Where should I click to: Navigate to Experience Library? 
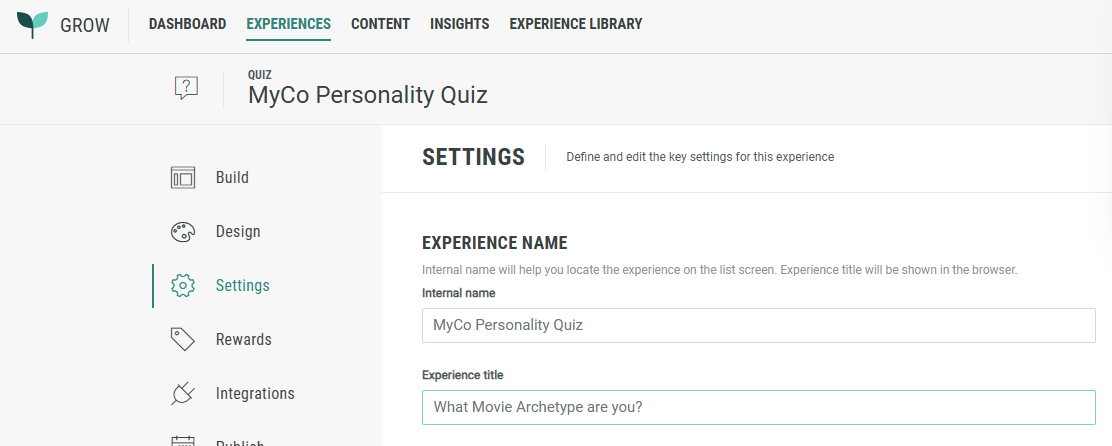pyautogui.click(x=576, y=24)
